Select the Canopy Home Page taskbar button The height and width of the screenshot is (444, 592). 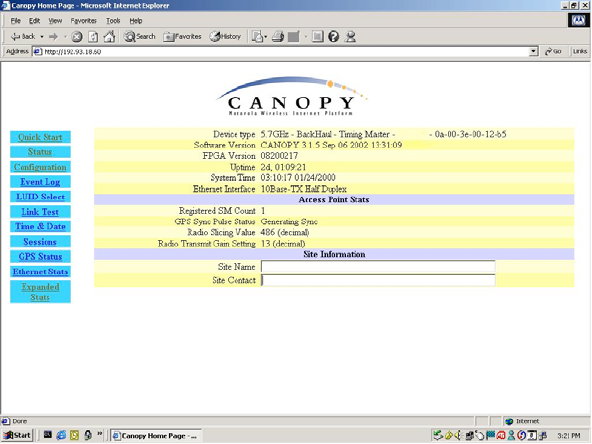(x=156, y=436)
